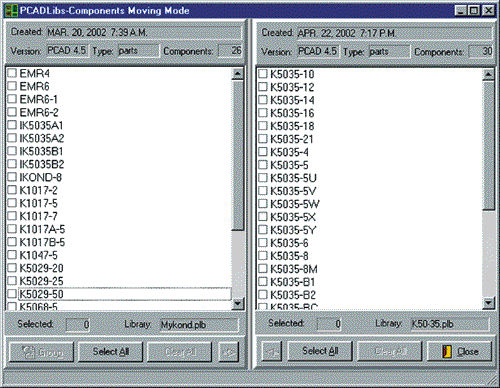This screenshot has width=500, height=388.
Task: Maximize the PCADLibs window
Action: 474,11
